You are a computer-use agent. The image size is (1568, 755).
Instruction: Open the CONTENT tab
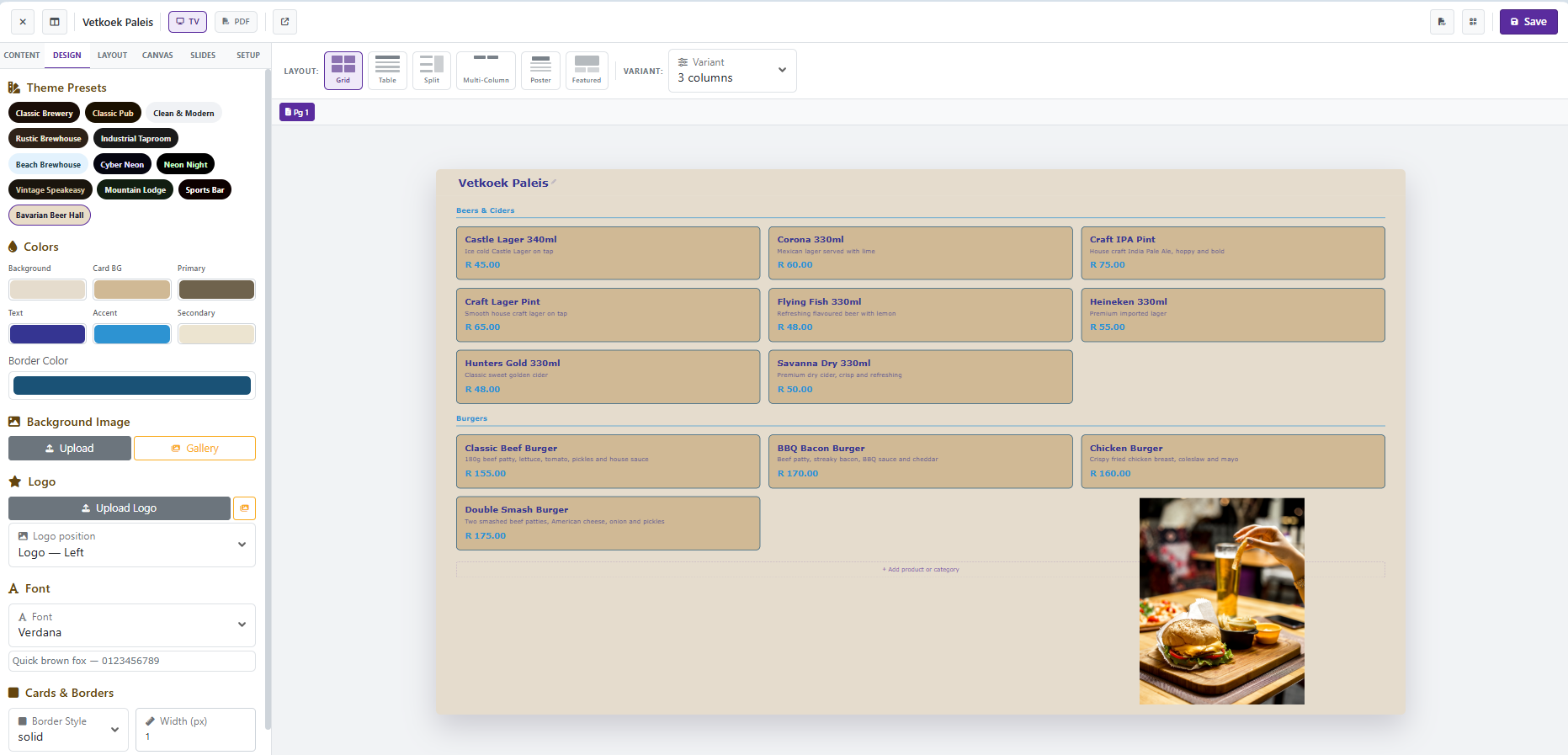click(22, 56)
